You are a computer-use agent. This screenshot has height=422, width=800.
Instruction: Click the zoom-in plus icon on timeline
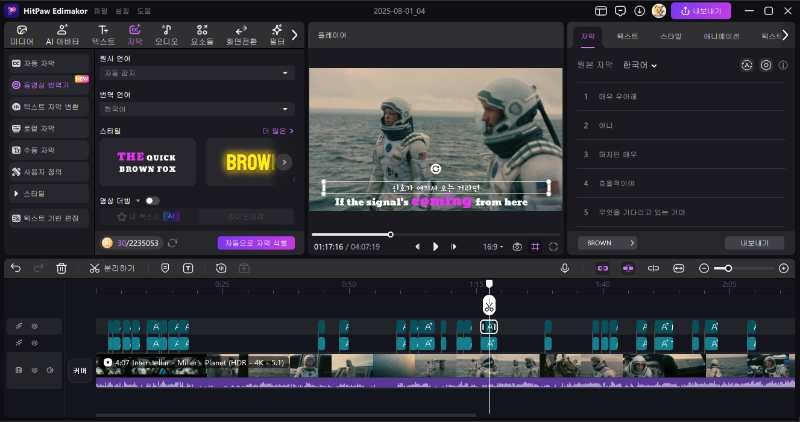point(784,268)
